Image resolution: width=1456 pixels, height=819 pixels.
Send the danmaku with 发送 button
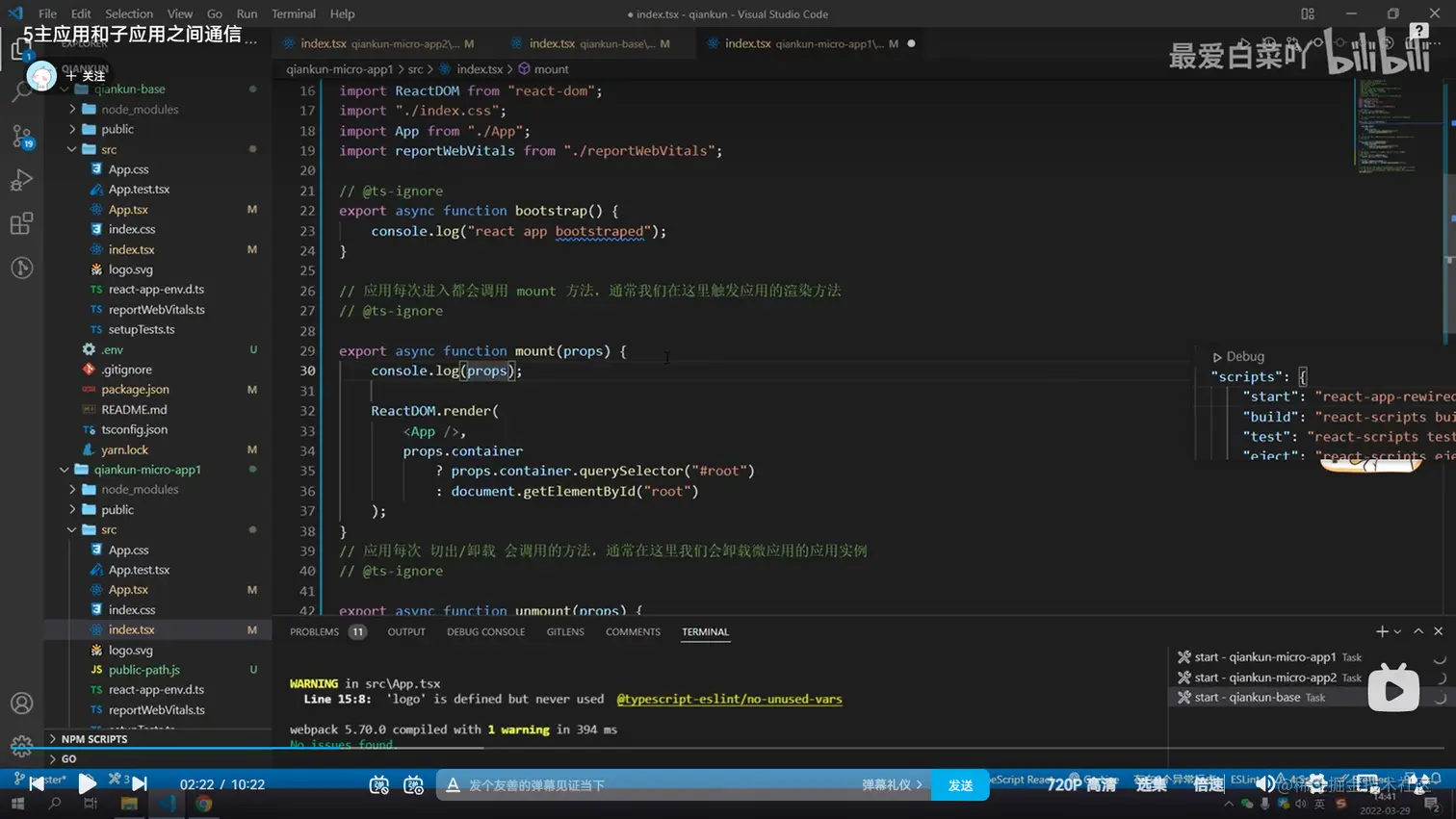[960, 785]
